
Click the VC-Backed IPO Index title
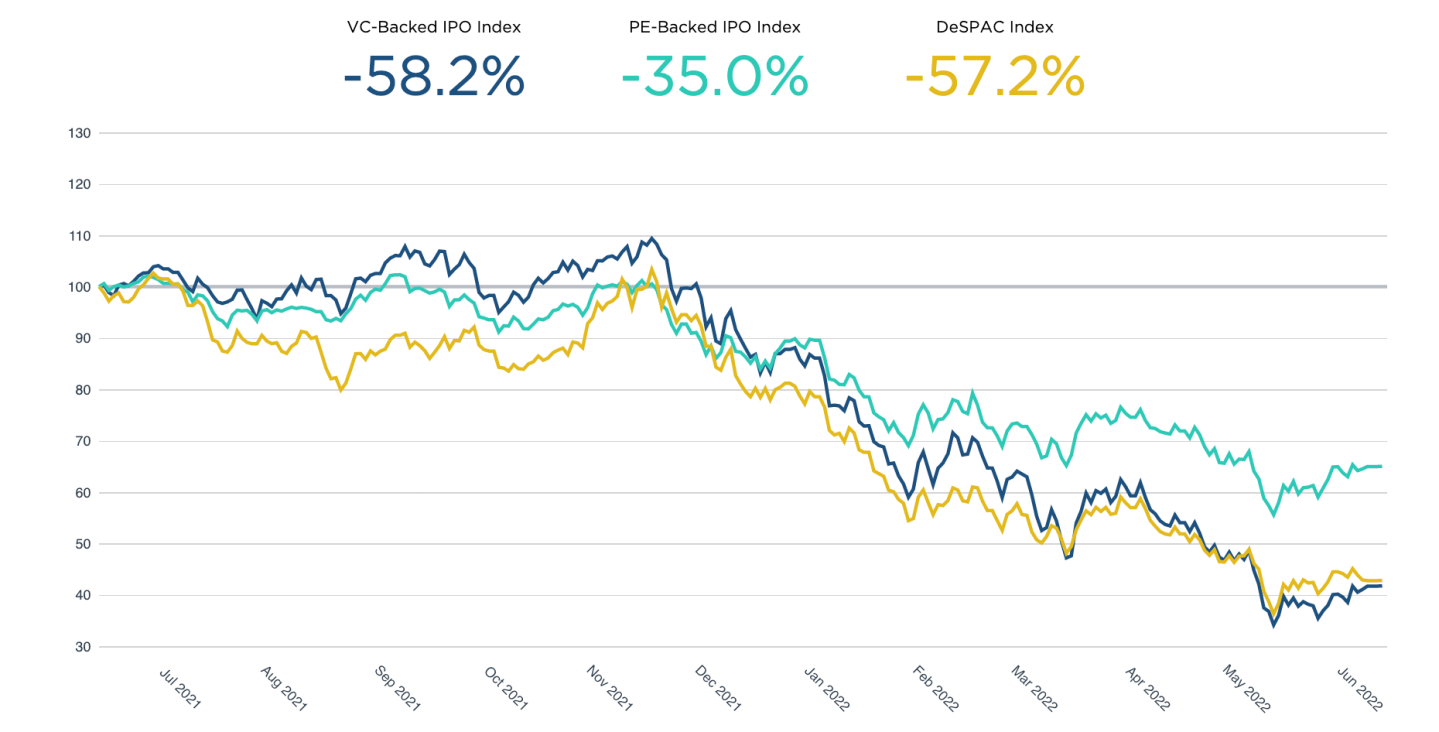432,27
